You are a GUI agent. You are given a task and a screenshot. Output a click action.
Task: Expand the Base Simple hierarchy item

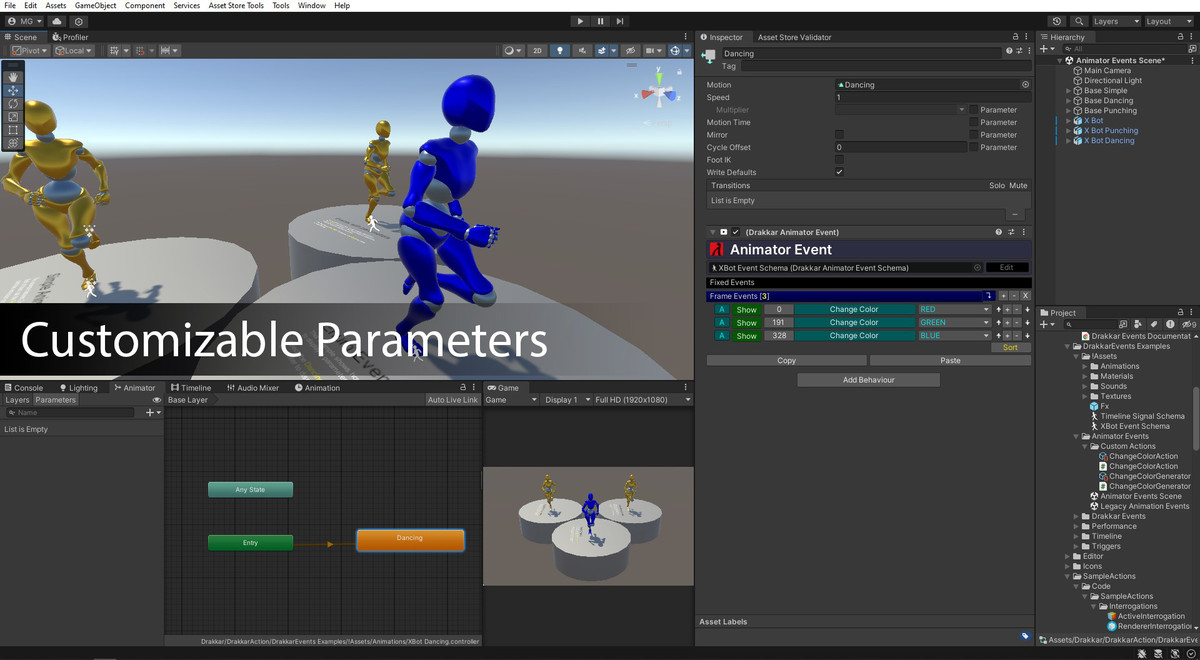pos(1068,91)
